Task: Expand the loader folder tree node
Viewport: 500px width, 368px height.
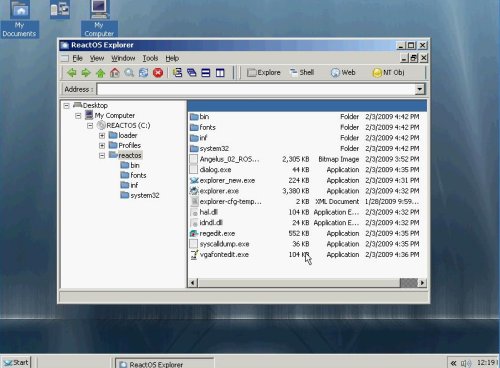Action: click(102, 136)
